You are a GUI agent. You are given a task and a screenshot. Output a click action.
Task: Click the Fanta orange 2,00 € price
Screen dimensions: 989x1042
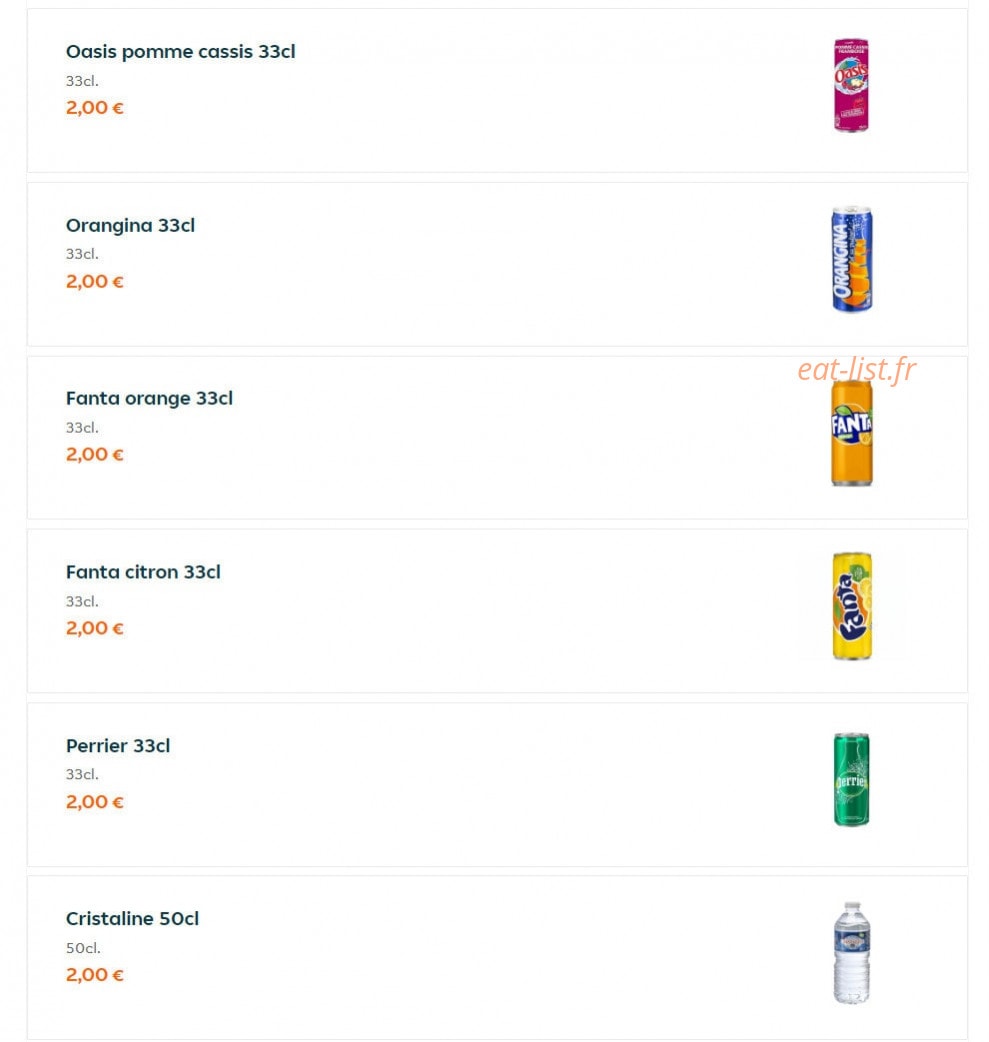pyautogui.click(x=94, y=455)
